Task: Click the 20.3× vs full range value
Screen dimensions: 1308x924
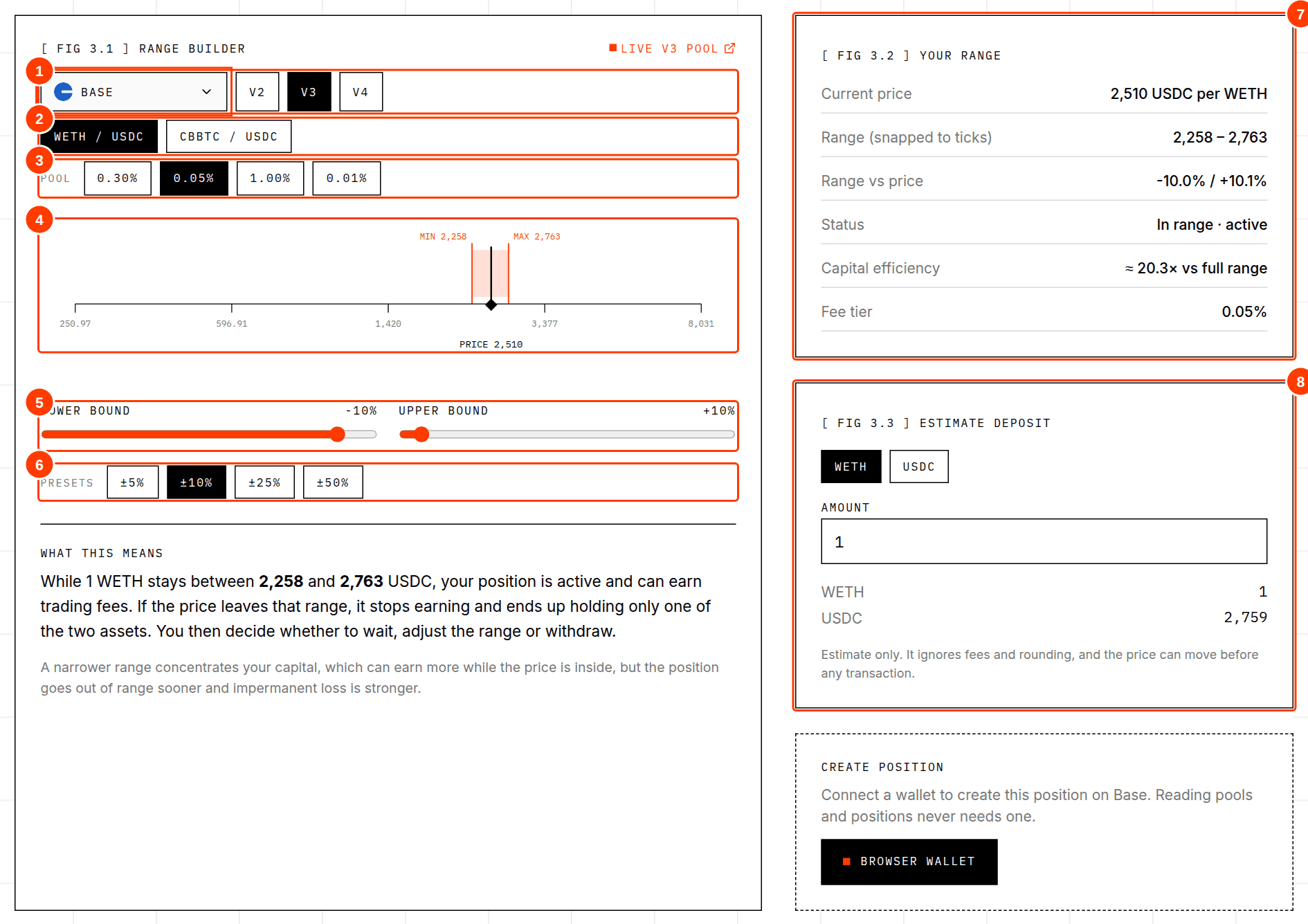Action: point(1196,268)
